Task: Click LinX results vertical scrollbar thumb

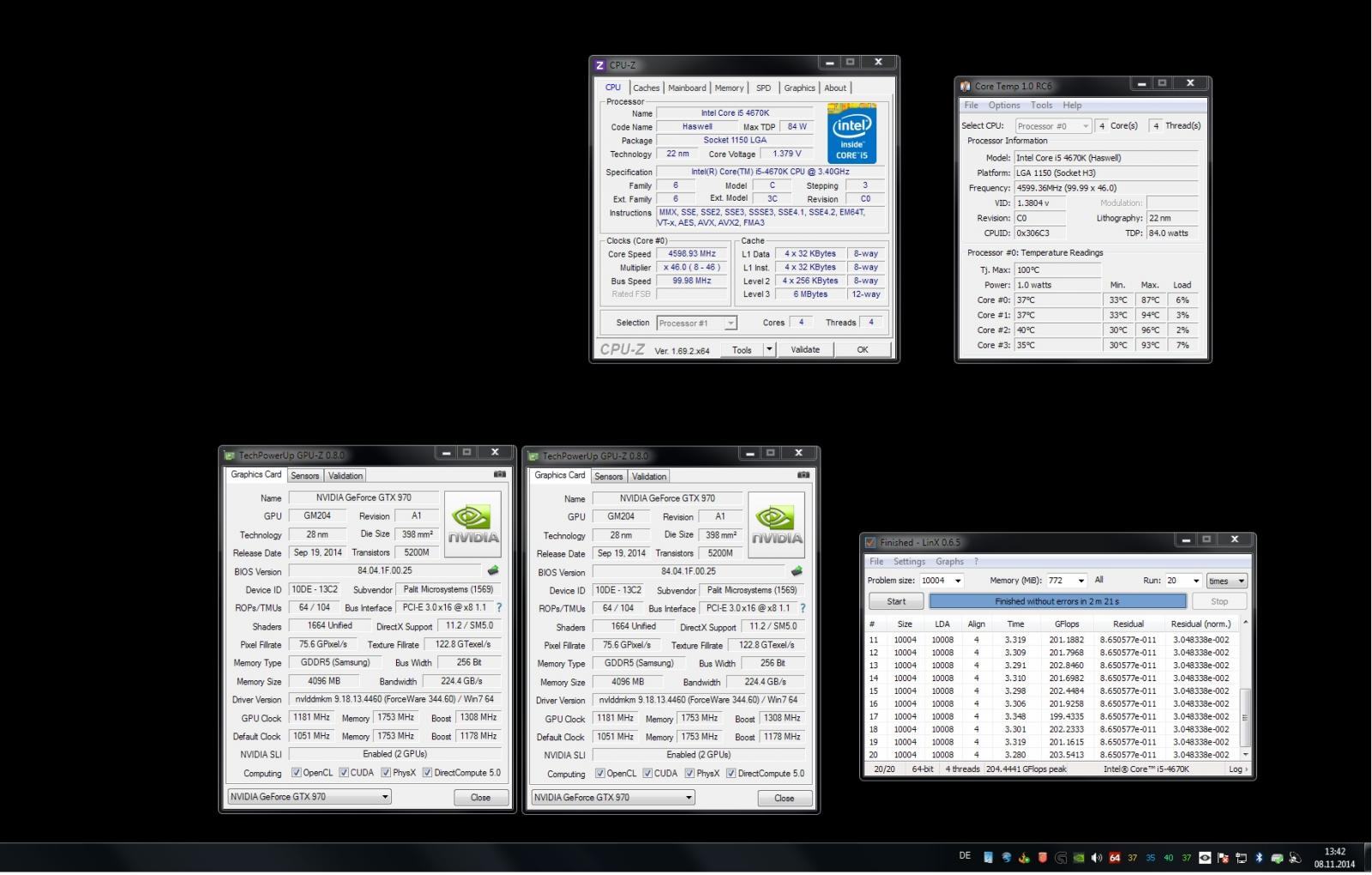Action: coord(1245,718)
